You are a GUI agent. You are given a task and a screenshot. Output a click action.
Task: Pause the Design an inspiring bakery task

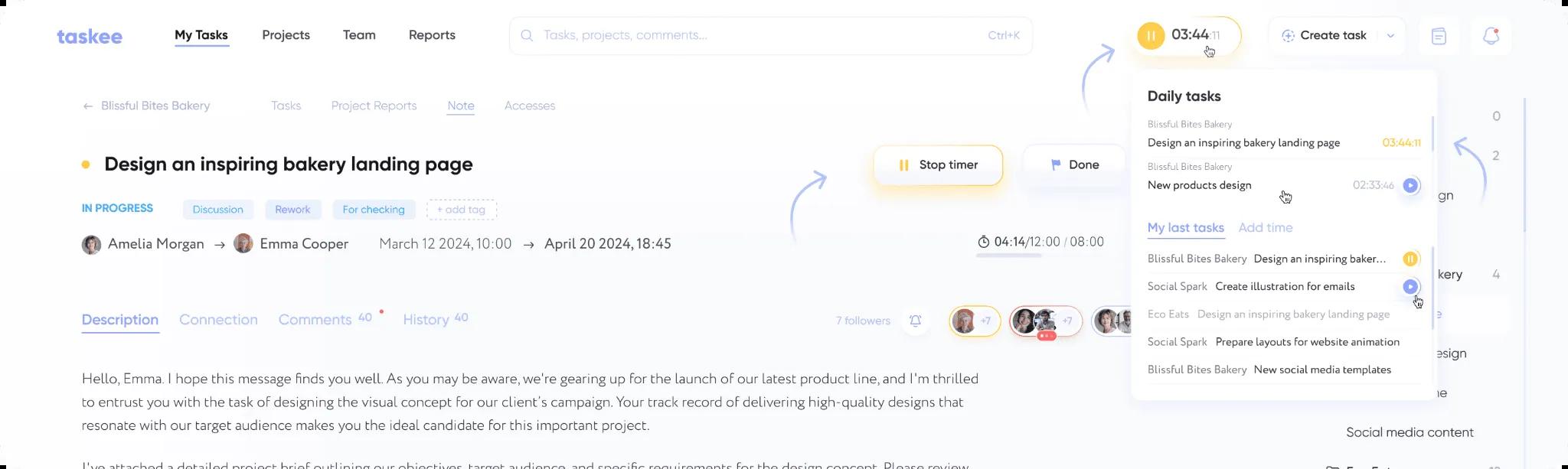(x=1410, y=259)
